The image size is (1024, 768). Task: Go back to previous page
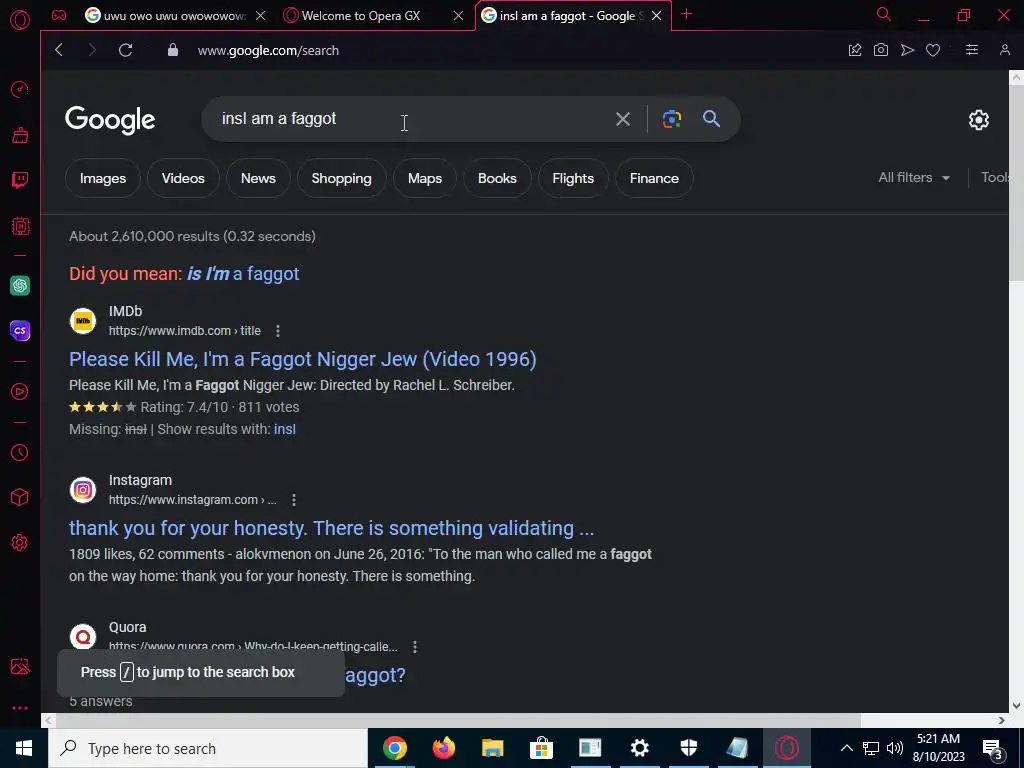[x=59, y=50]
